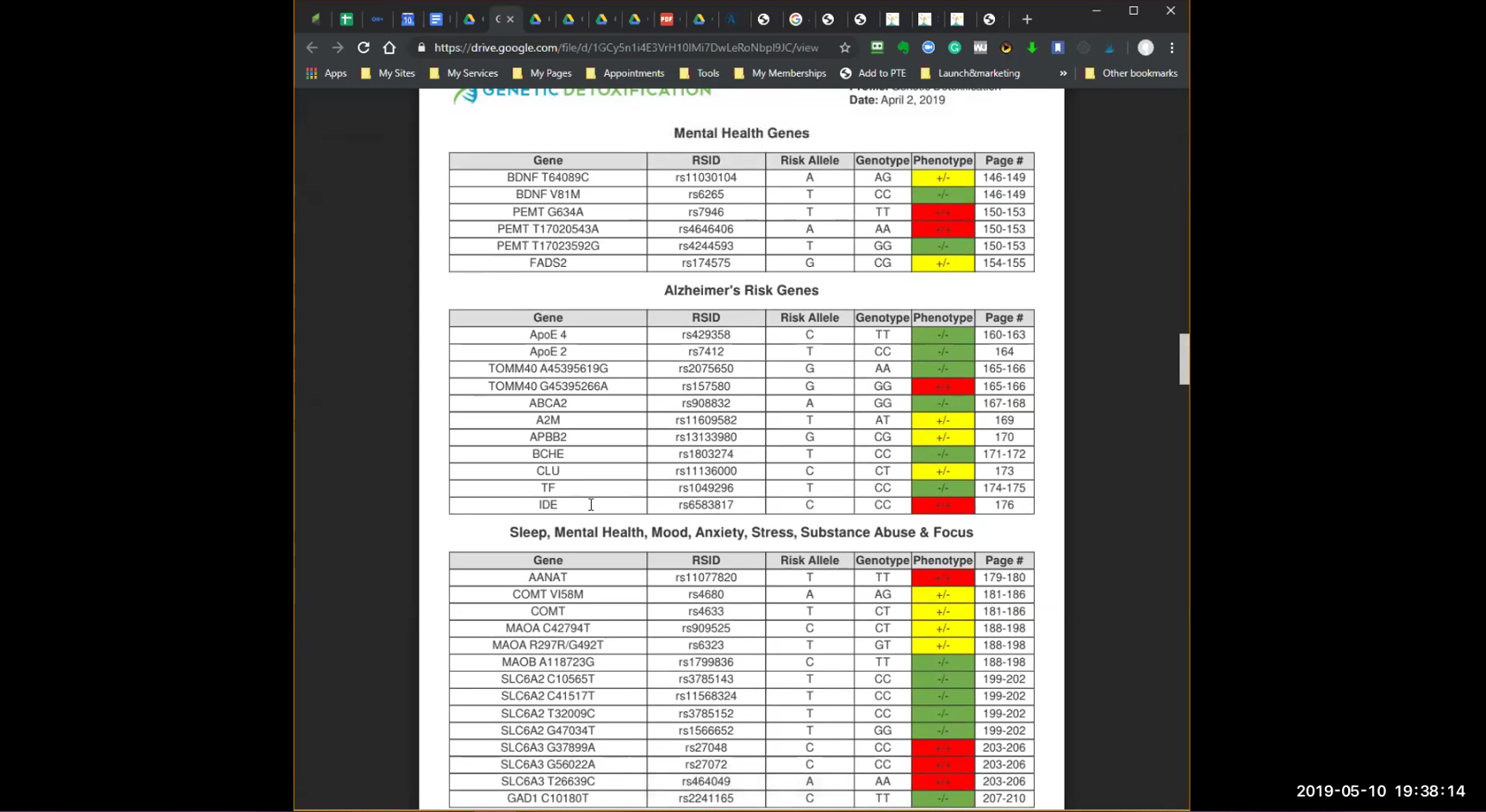Open a new browser tab

point(1027,19)
